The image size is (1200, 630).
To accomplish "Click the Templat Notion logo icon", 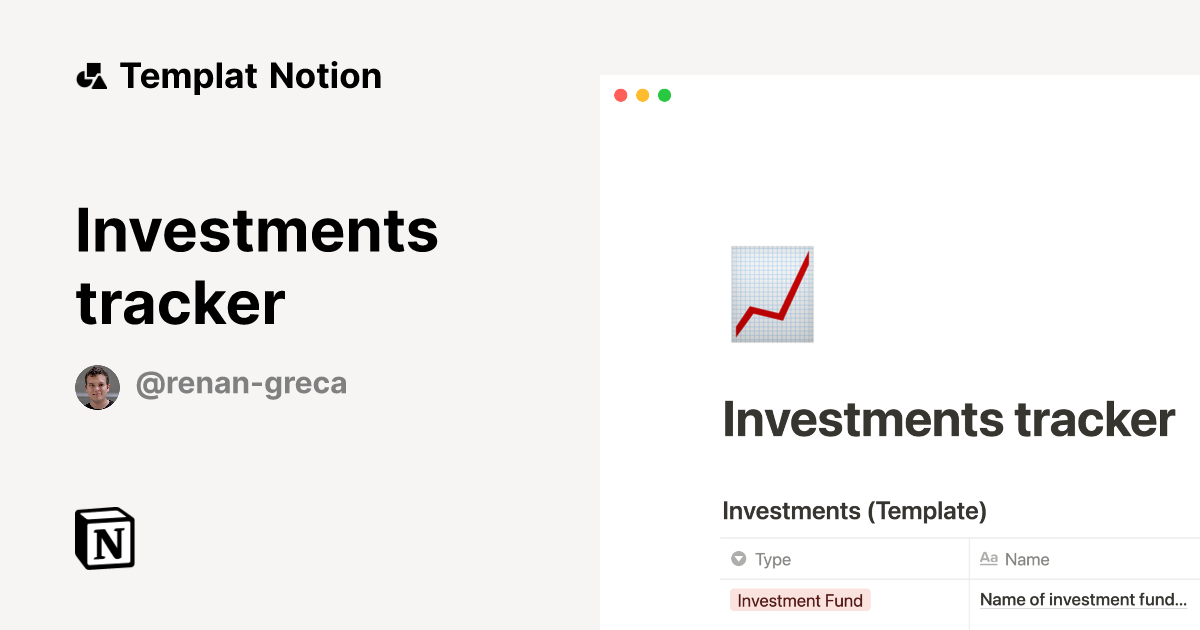I will (x=91, y=75).
